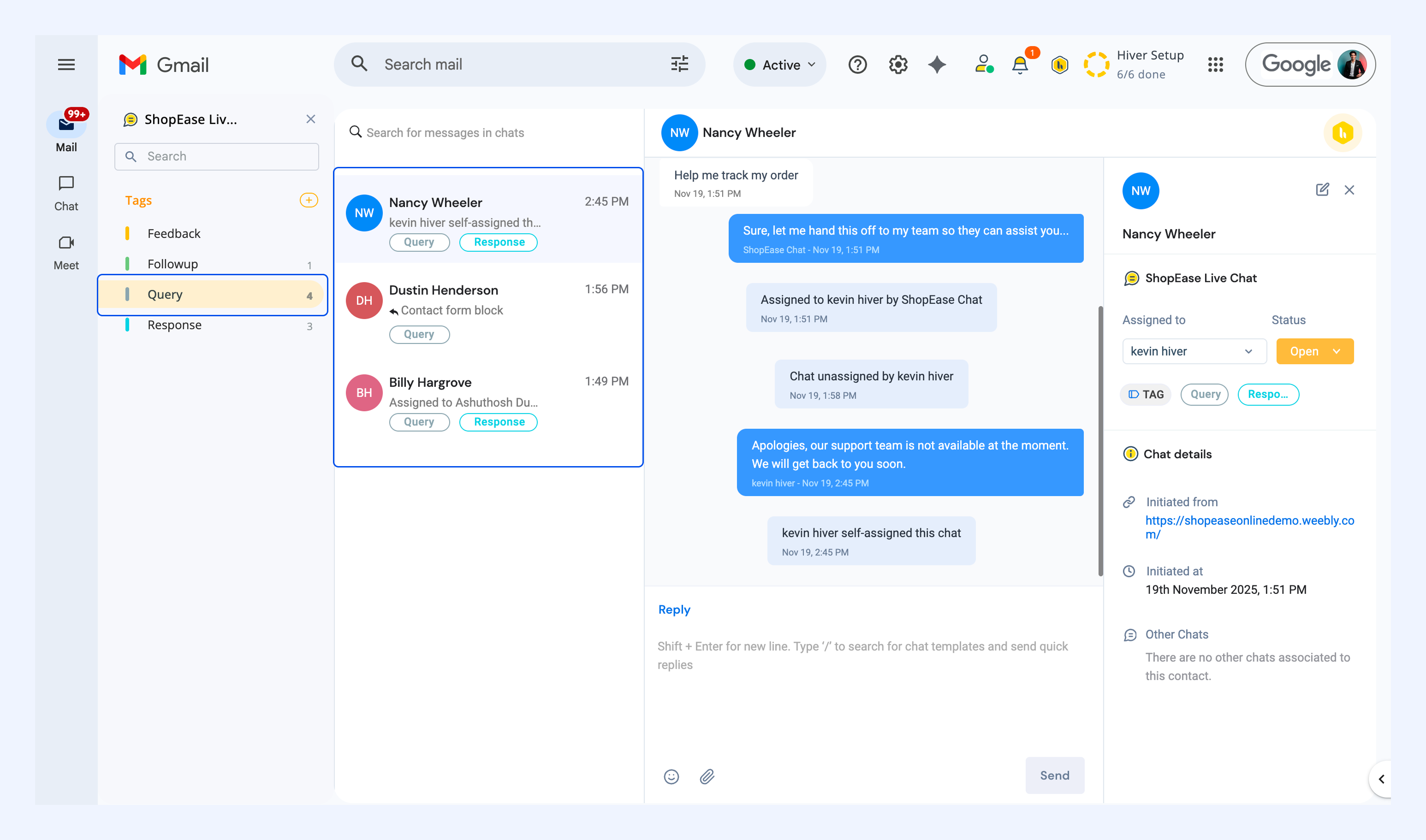Open the Google apps grid
The height and width of the screenshot is (840, 1426).
pos(1215,65)
